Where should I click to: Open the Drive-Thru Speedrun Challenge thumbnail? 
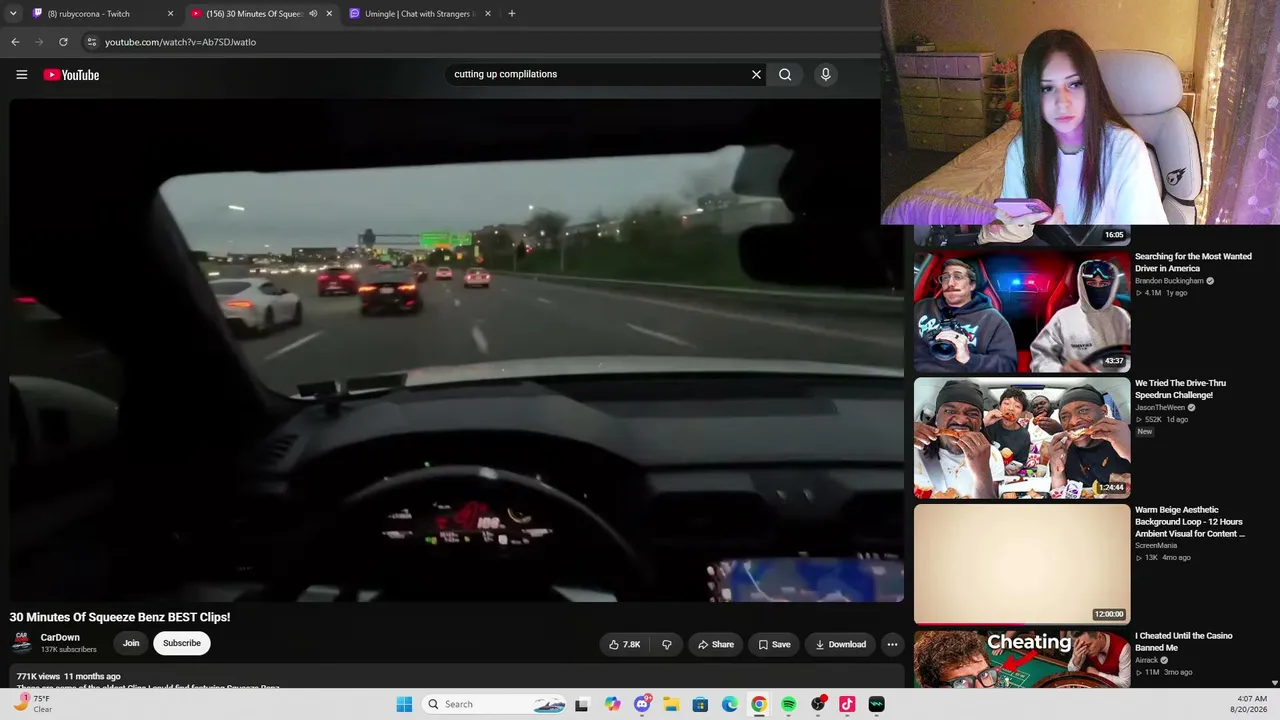tap(1022, 438)
